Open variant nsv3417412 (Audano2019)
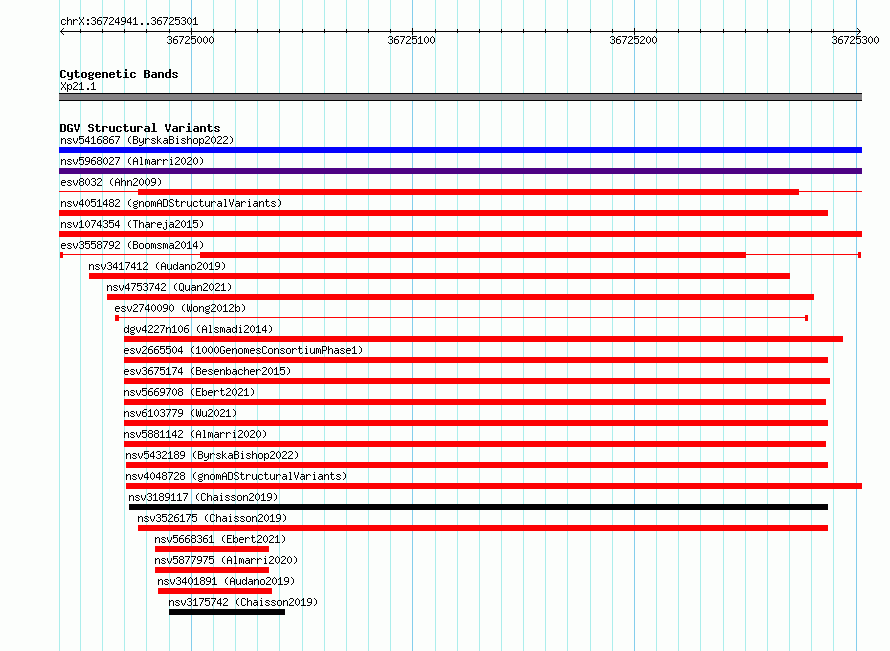The width and height of the screenshot is (890, 651). (157, 266)
